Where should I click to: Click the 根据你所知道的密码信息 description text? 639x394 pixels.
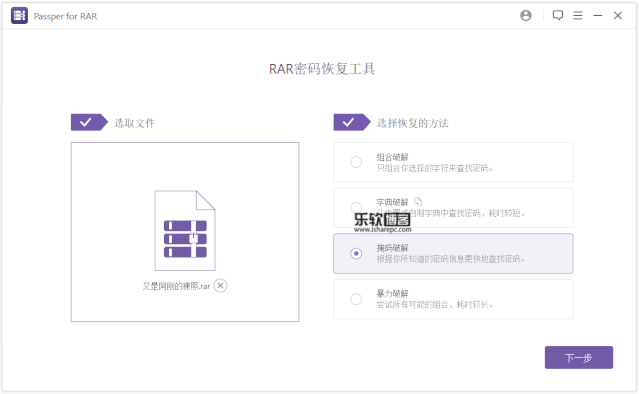tap(451, 259)
